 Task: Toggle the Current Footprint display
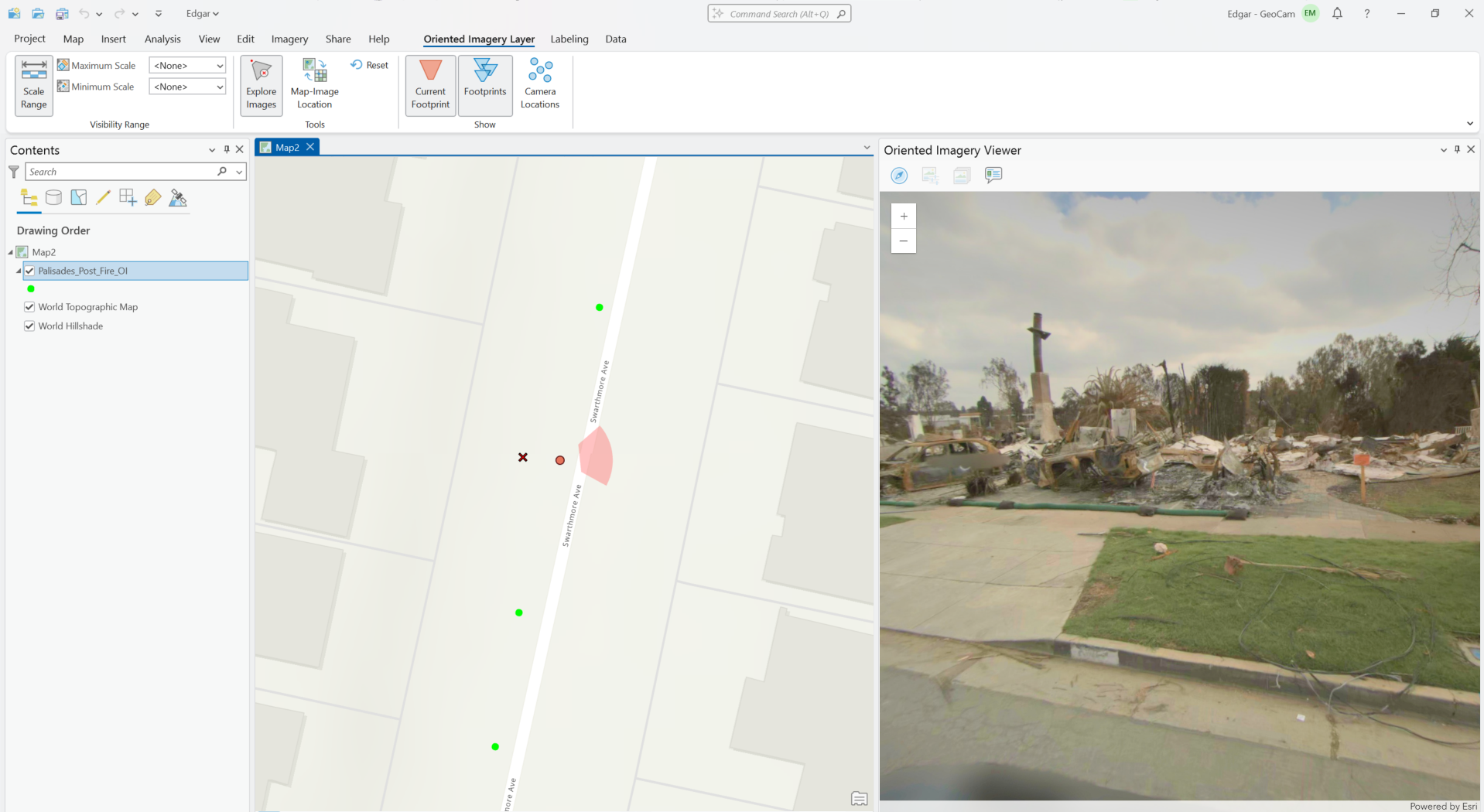coord(430,85)
